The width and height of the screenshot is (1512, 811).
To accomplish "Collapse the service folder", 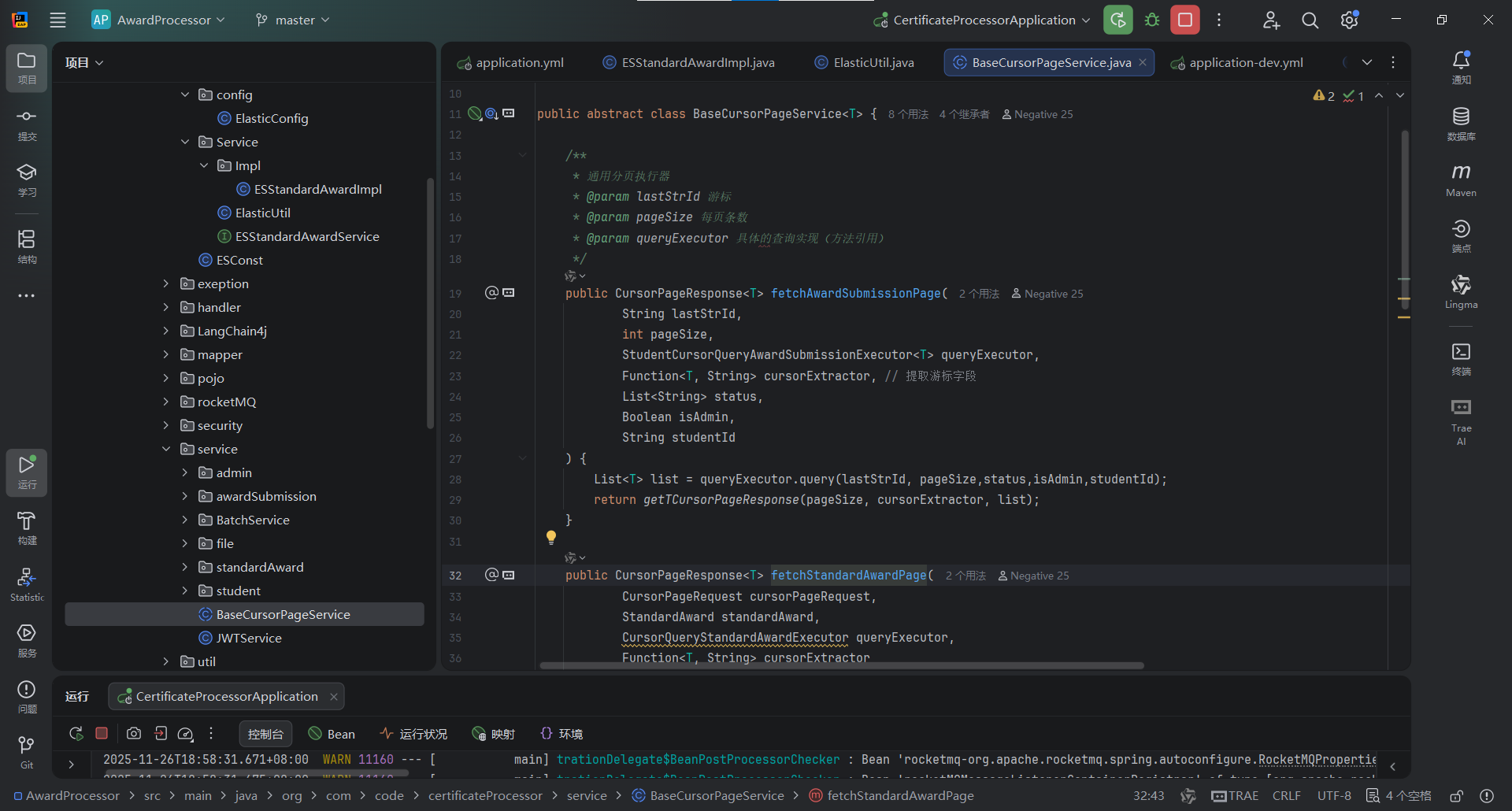I will click(165, 449).
